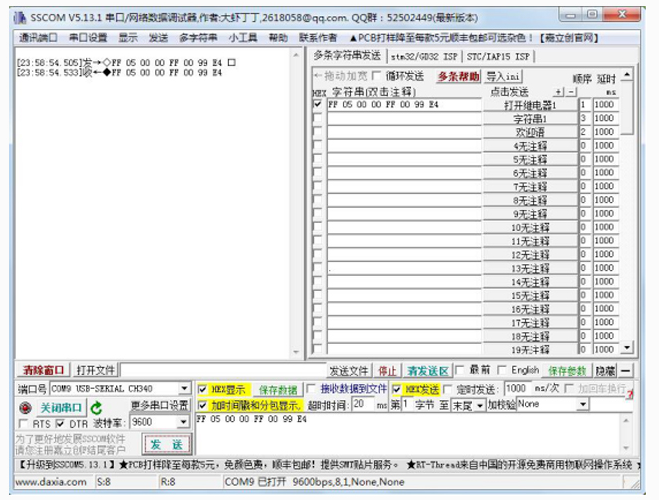
Task: Click the 字符串1 send button
Action: (530, 118)
